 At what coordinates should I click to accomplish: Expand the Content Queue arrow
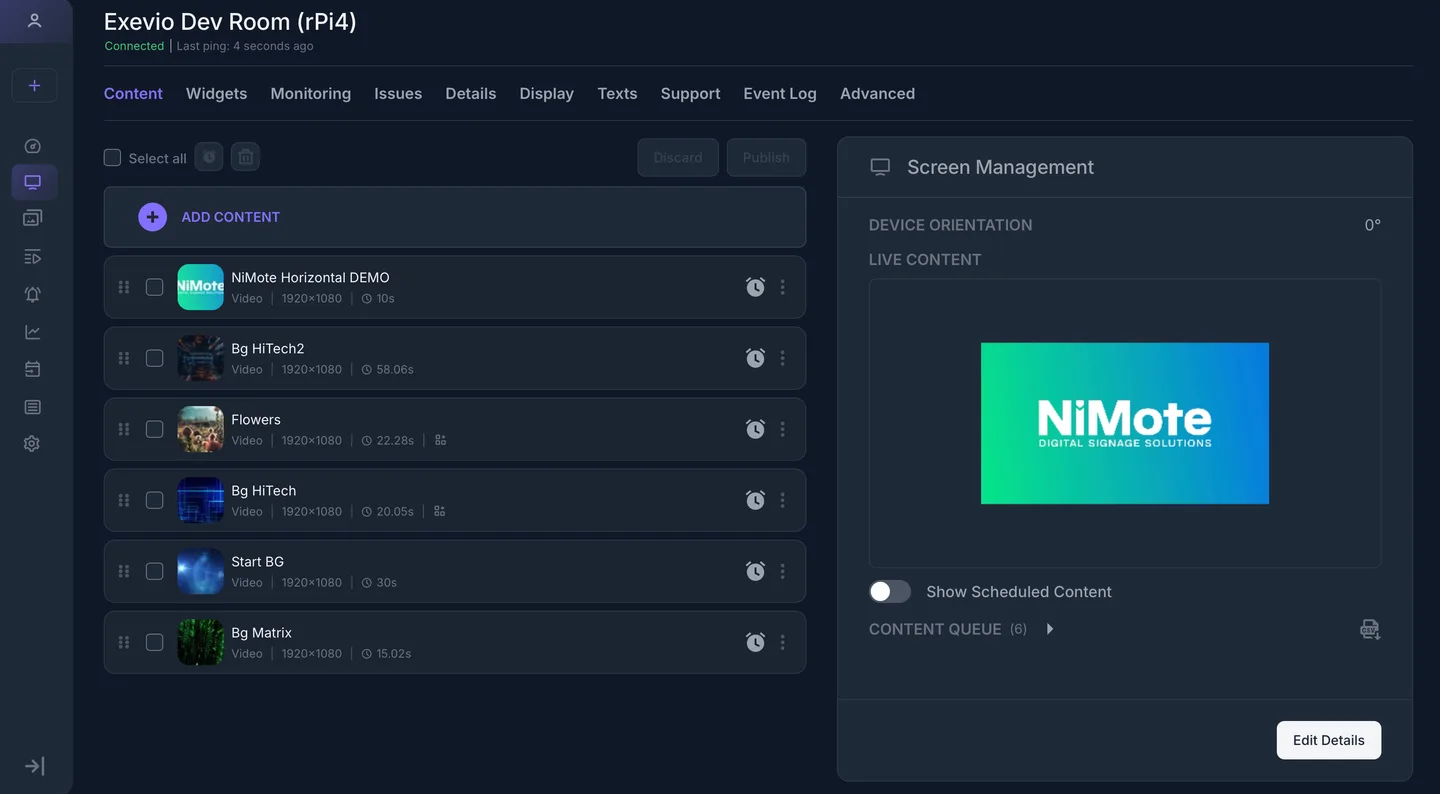1050,629
